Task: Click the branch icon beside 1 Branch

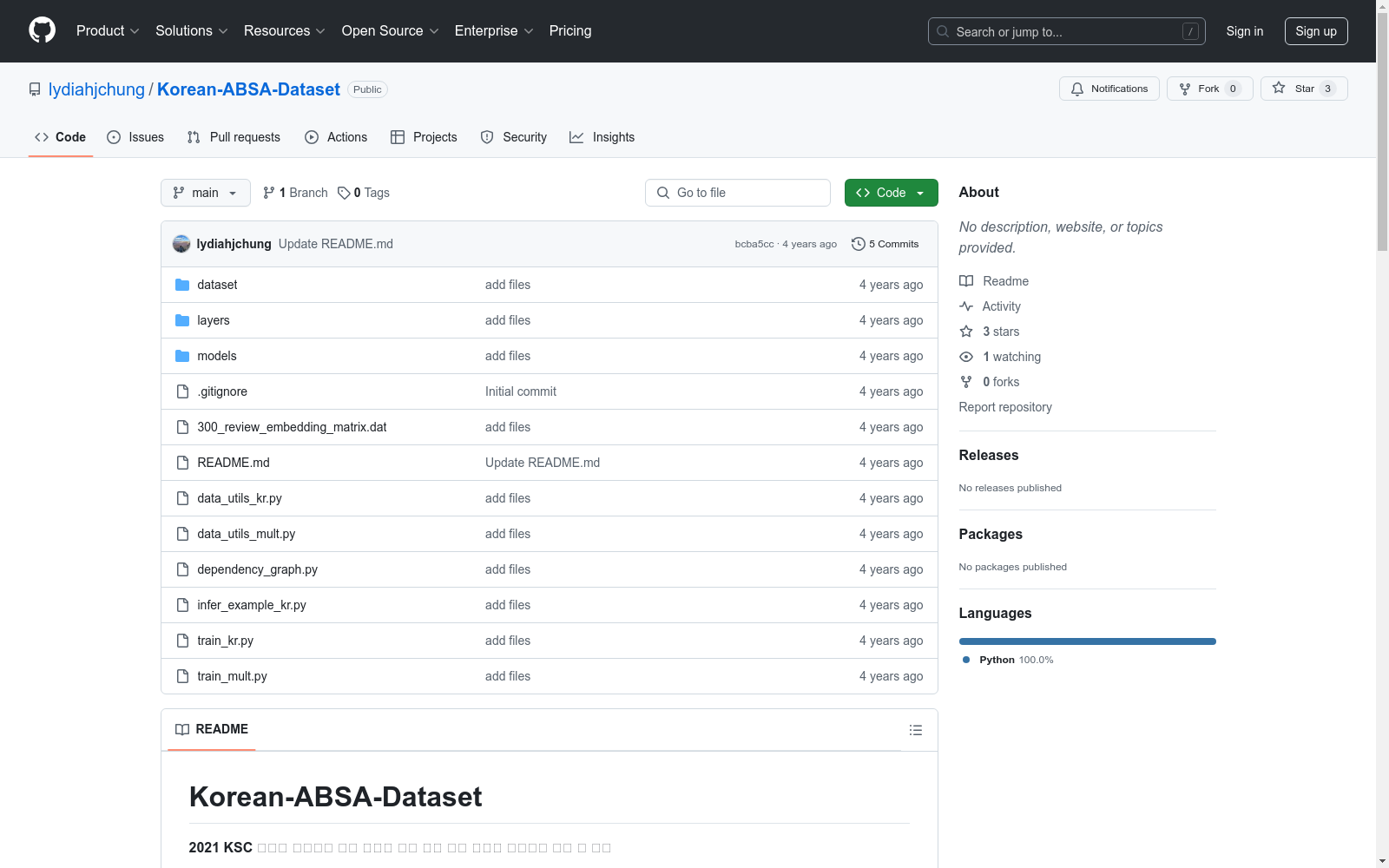Action: pos(269,193)
